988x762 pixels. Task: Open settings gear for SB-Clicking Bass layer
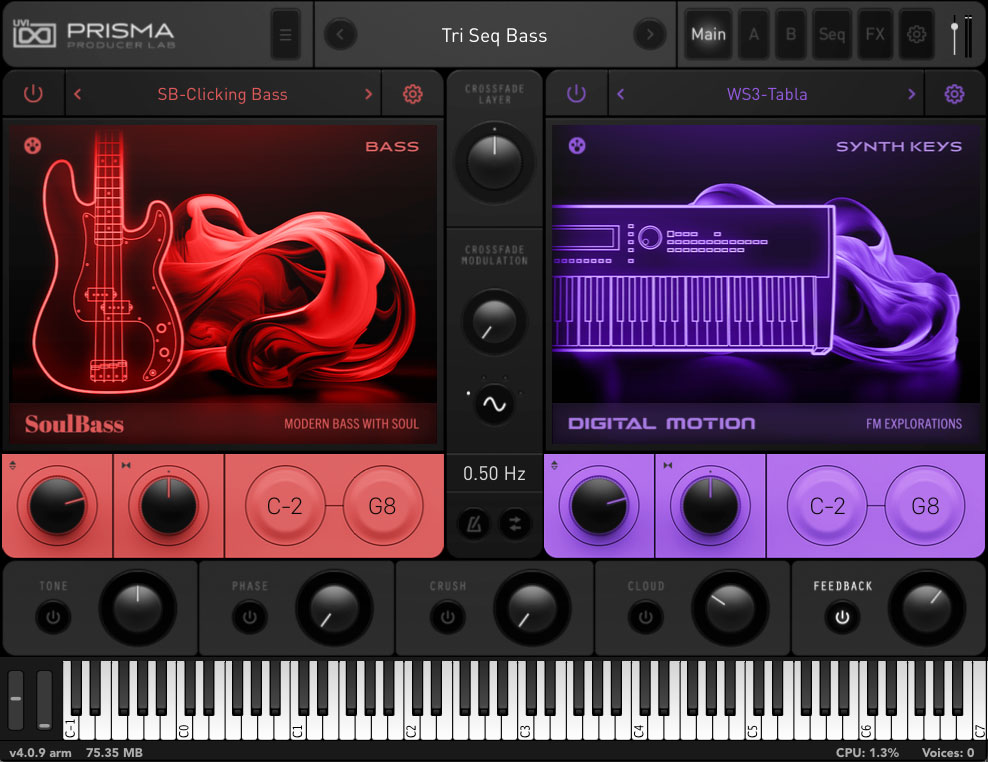click(413, 94)
